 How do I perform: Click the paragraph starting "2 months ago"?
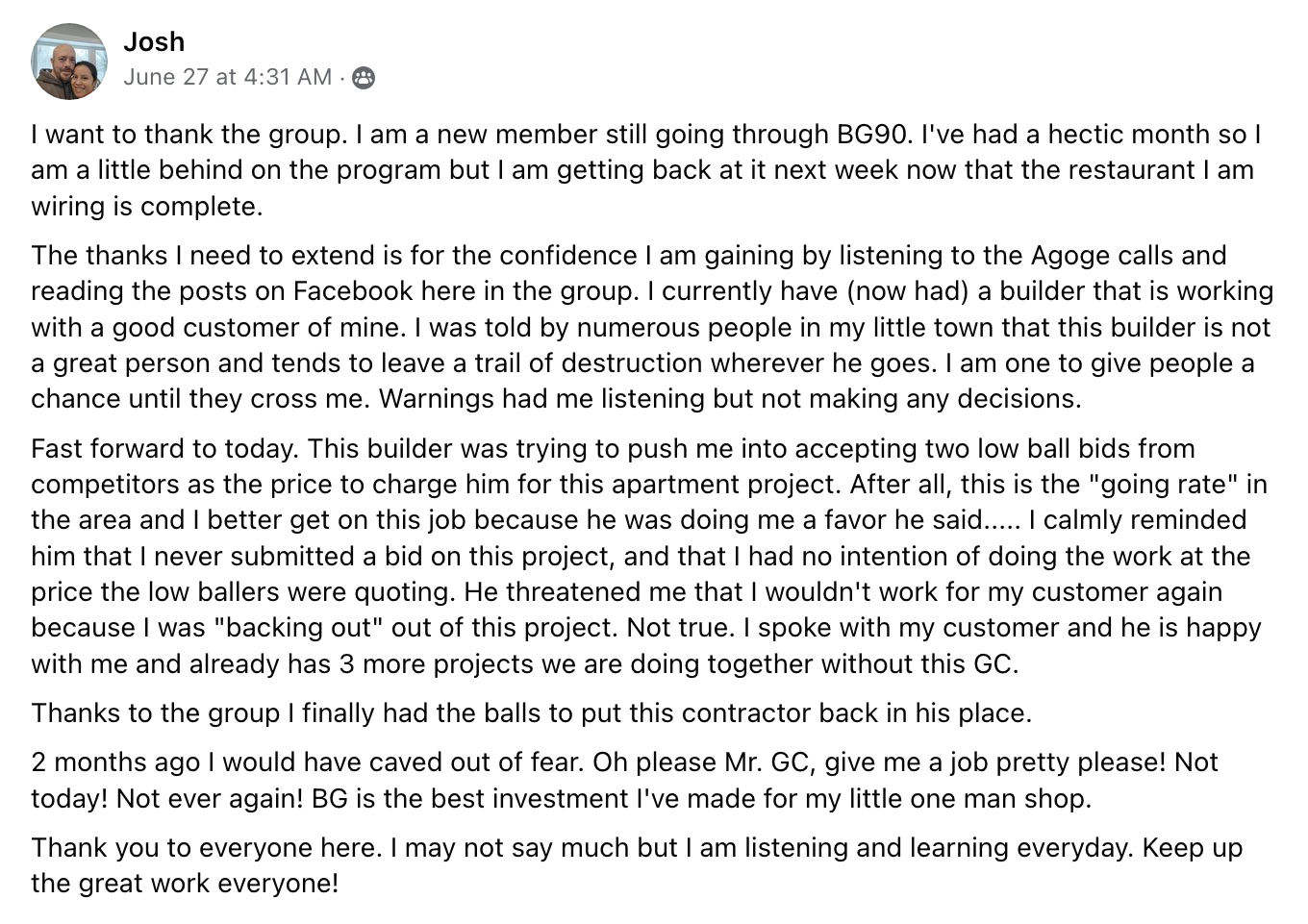click(x=625, y=780)
